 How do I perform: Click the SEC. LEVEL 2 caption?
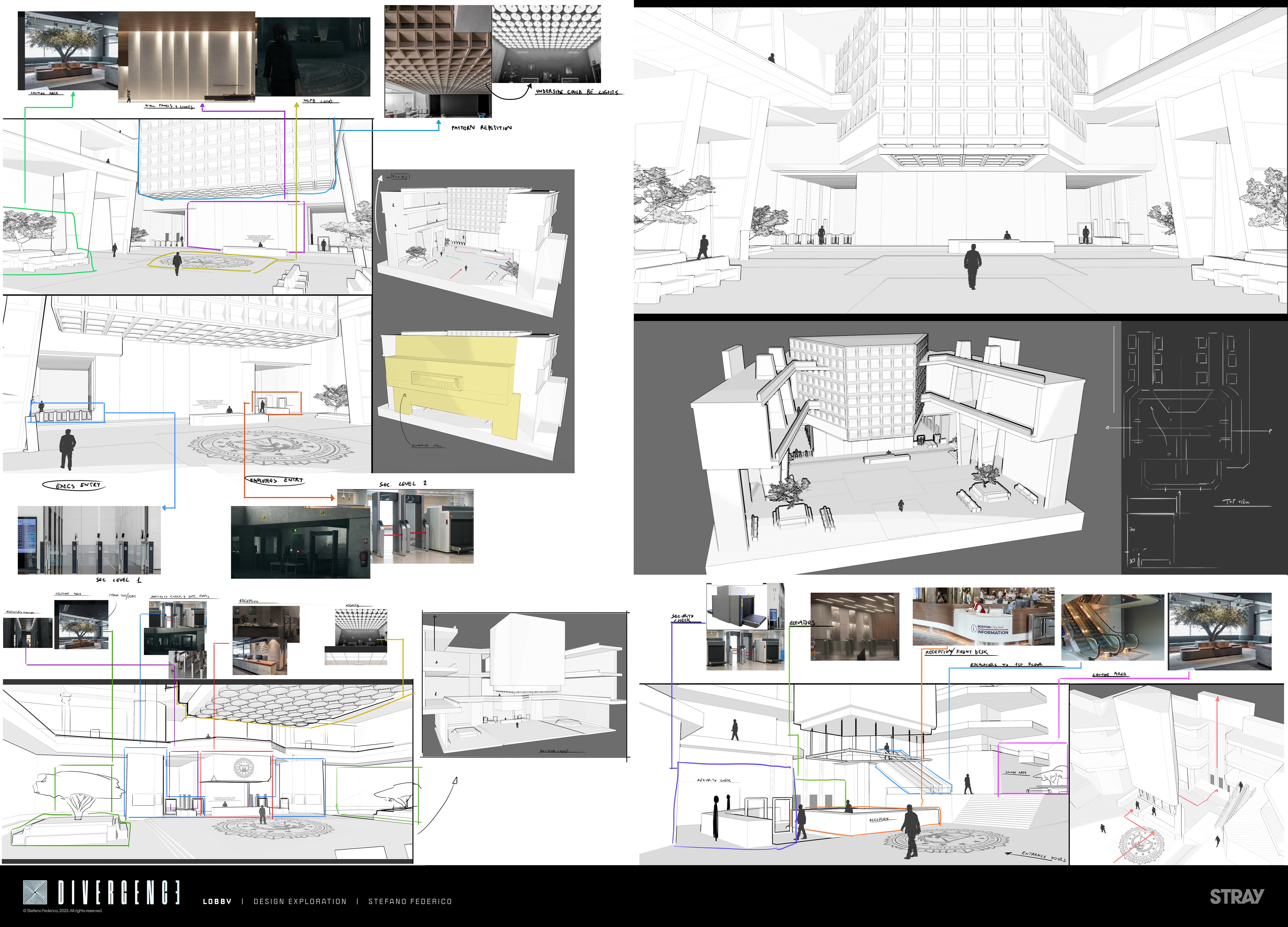coord(403,484)
